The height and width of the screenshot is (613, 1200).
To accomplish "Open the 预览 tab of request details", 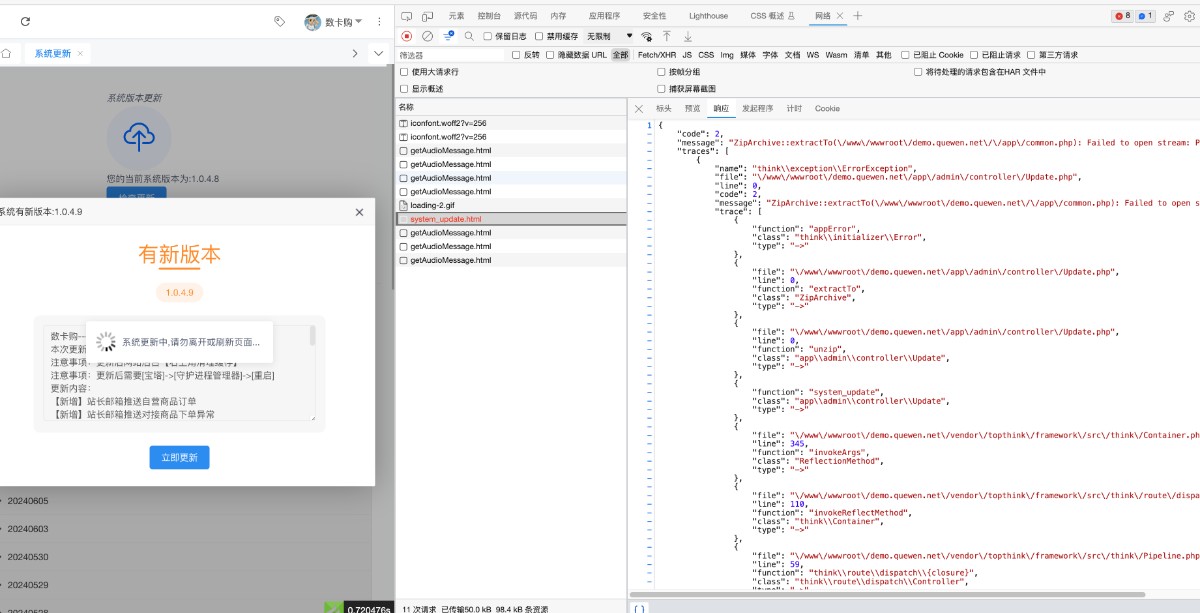I will pos(692,108).
